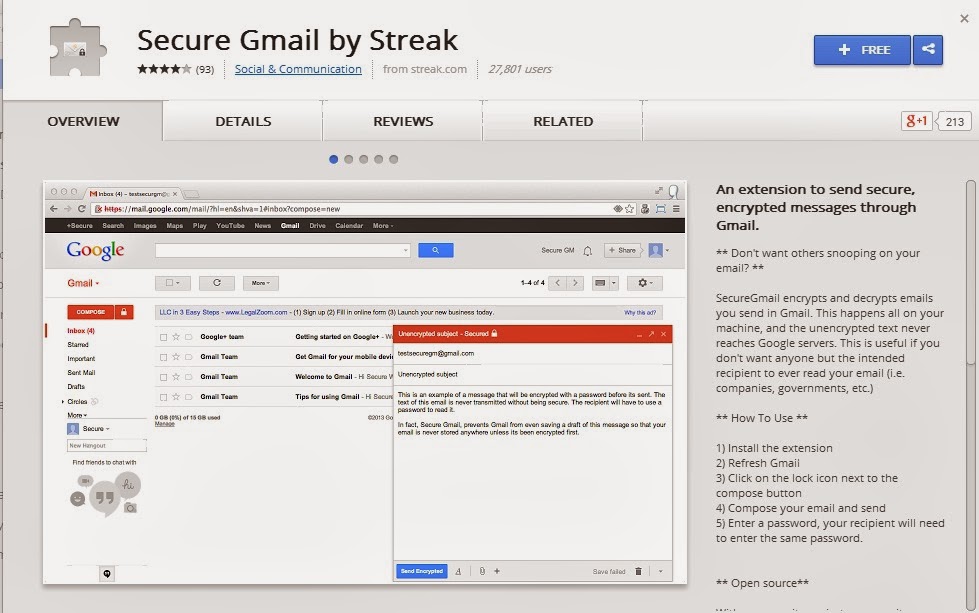
Task: Click the description panel scrollbar
Action: [970, 272]
